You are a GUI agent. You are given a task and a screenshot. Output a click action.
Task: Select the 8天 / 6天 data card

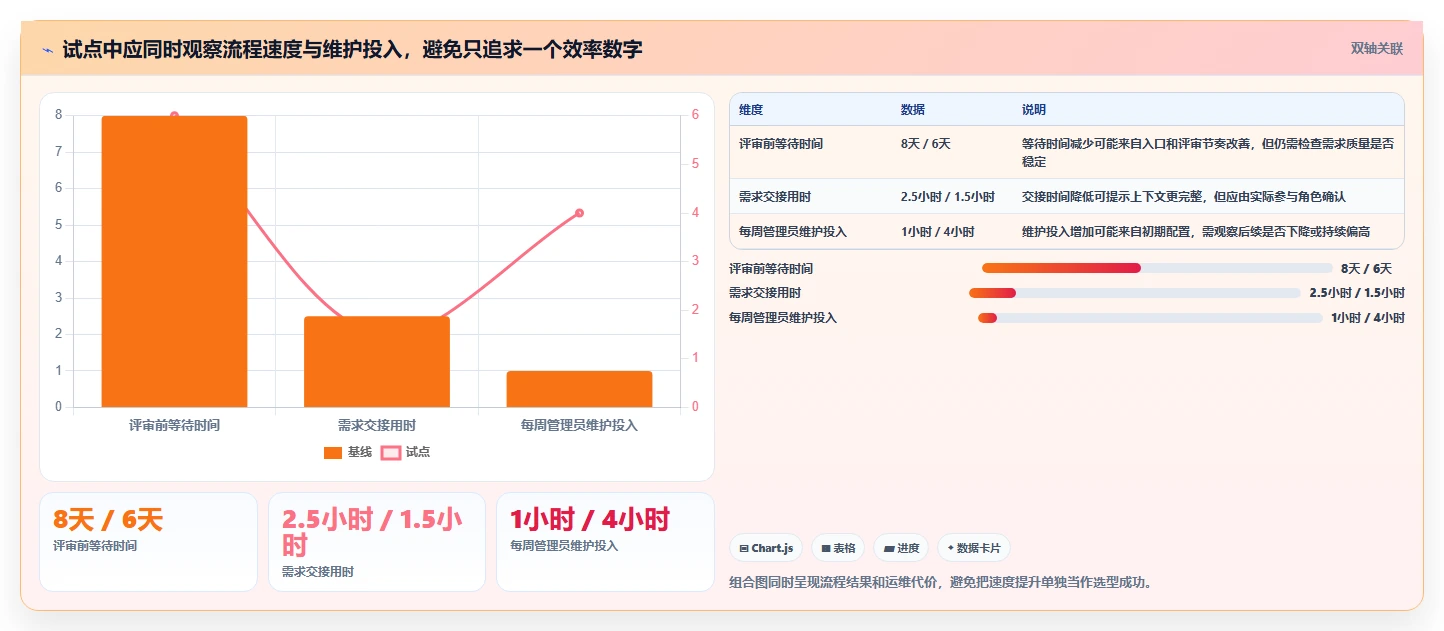pos(148,542)
